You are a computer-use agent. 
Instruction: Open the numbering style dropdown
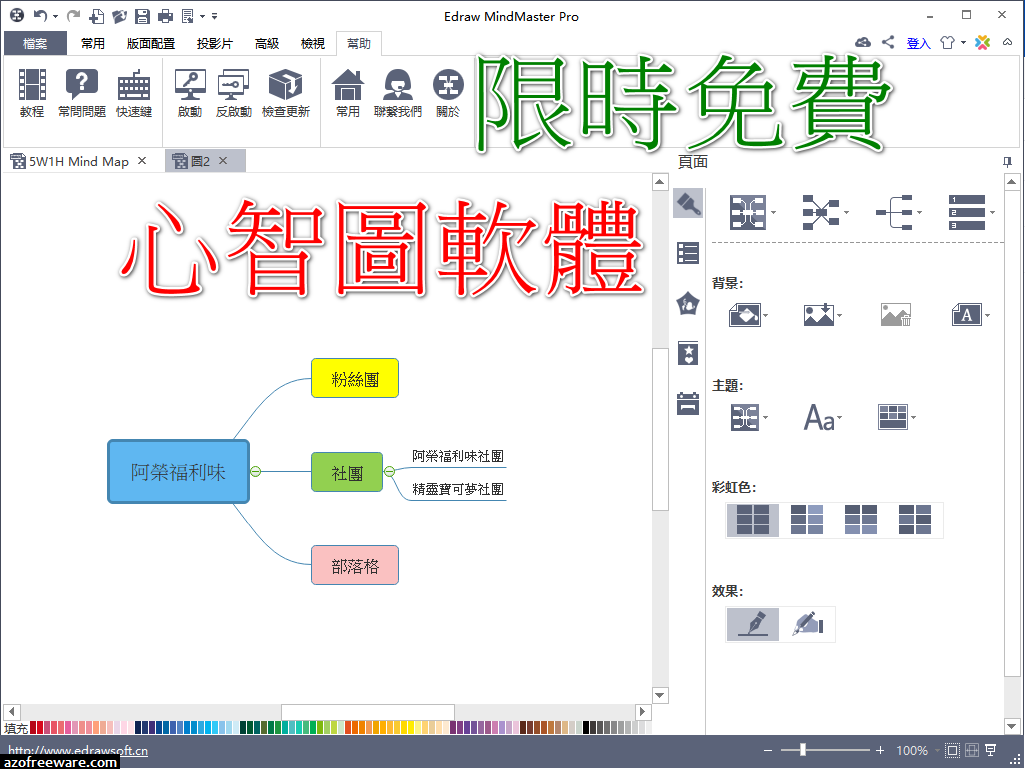[971, 213]
